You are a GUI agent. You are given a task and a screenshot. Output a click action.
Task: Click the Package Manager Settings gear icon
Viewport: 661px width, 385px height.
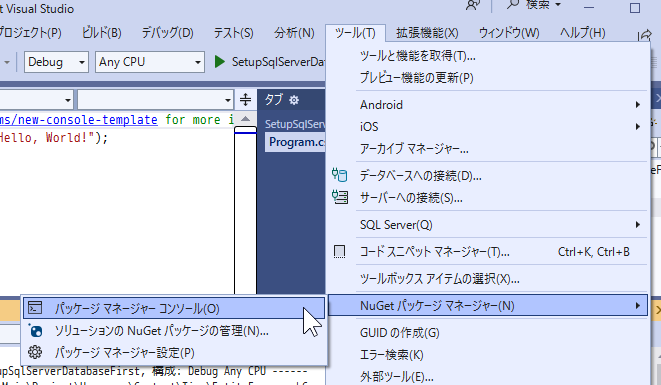coord(35,352)
